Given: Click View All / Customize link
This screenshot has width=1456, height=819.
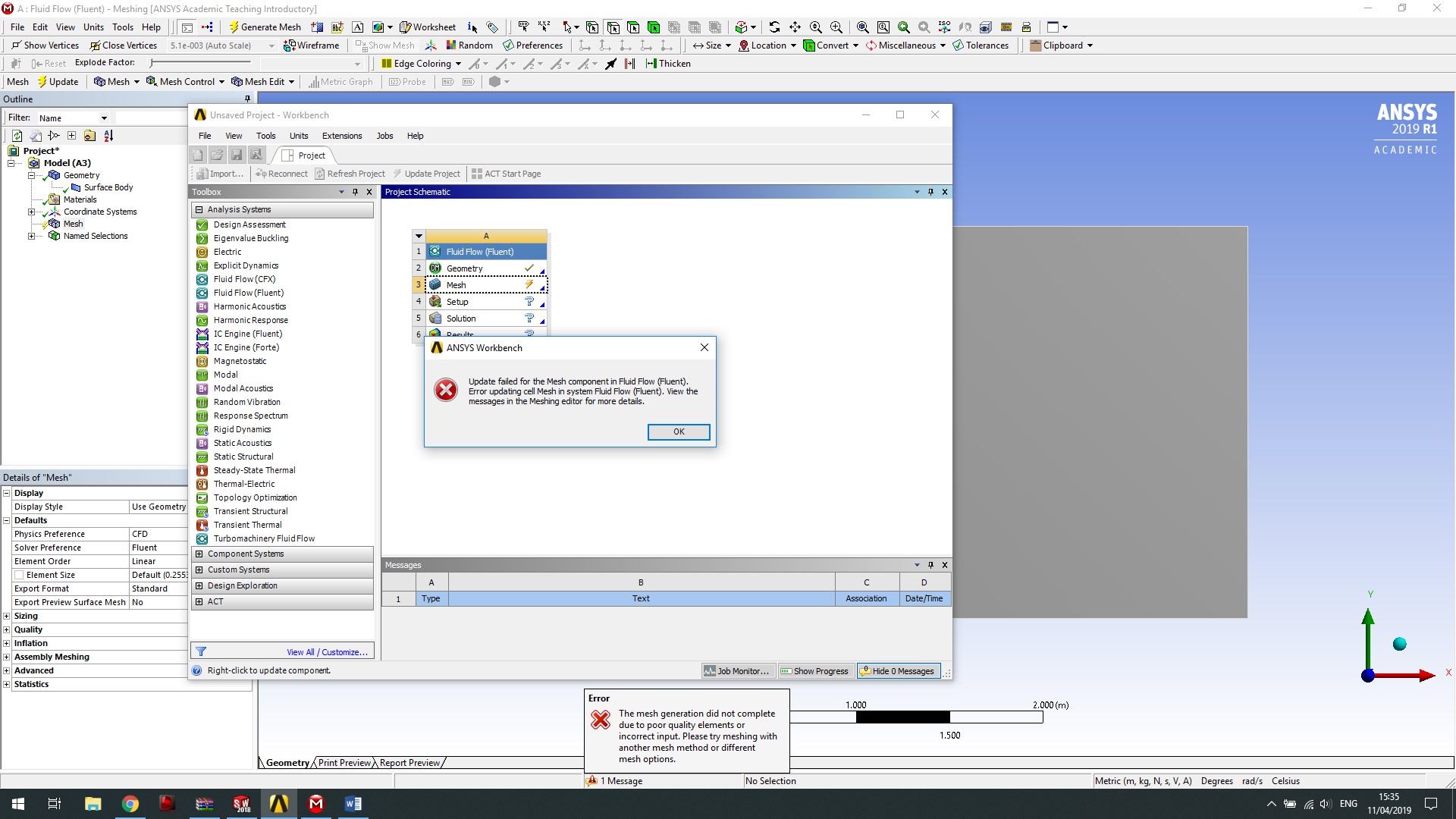Looking at the screenshot, I should (327, 652).
